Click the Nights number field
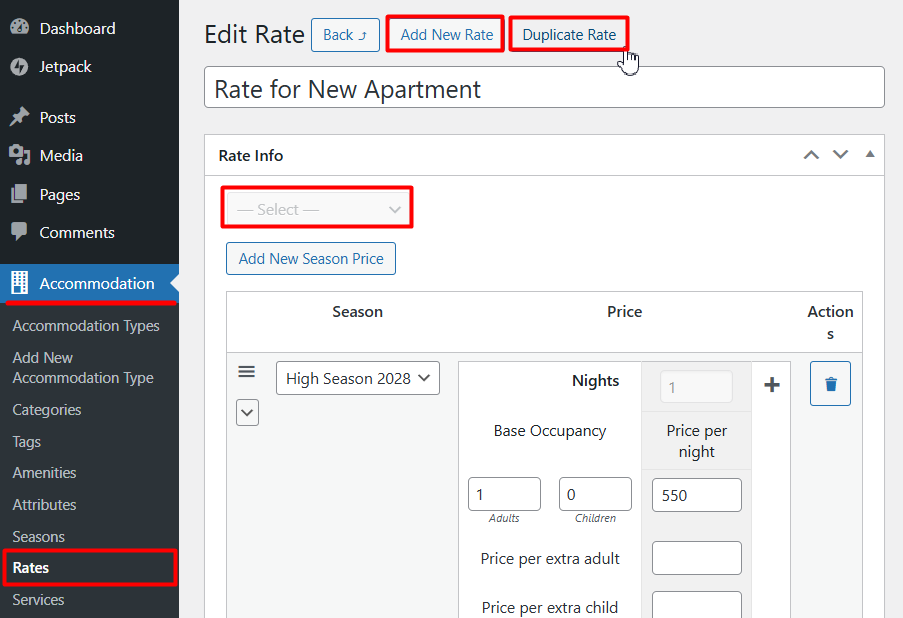The image size is (903, 618). pyautogui.click(x=696, y=387)
